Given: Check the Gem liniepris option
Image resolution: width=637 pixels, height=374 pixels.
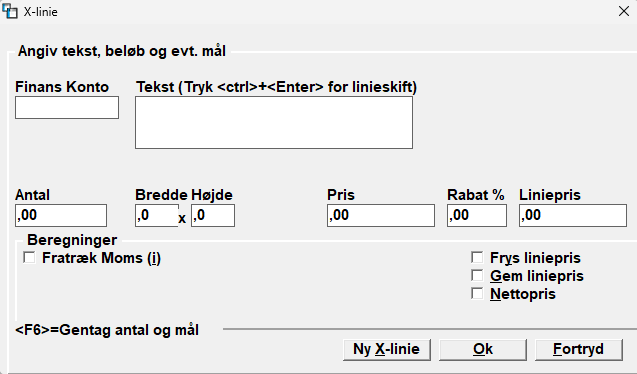Looking at the screenshot, I should [477, 275].
